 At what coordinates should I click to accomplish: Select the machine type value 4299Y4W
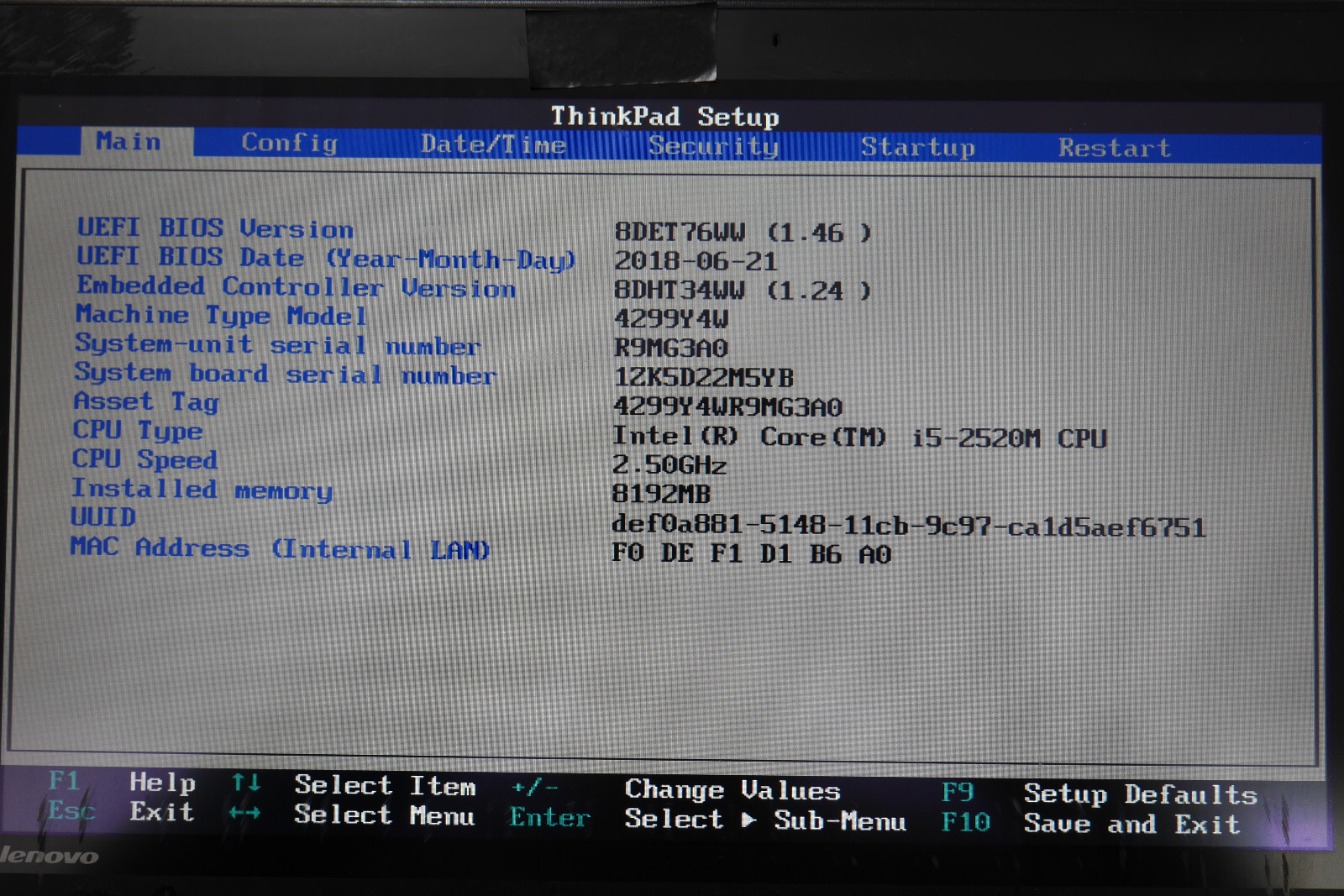coord(671,319)
